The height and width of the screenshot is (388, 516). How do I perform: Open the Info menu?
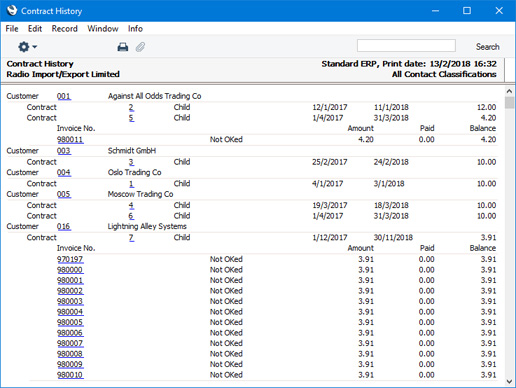click(135, 29)
